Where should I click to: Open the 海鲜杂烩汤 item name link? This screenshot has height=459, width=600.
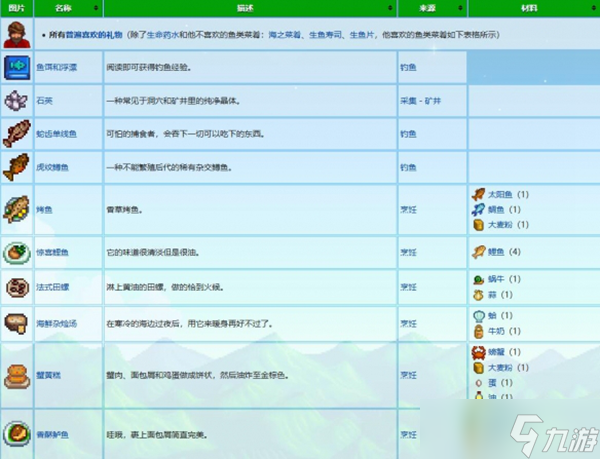(57, 324)
